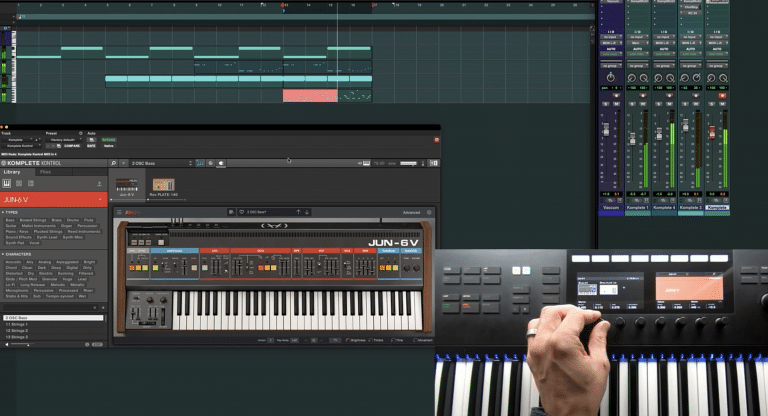Clear the results search with X icon
This screenshot has height=416, width=768.
[x=95, y=308]
